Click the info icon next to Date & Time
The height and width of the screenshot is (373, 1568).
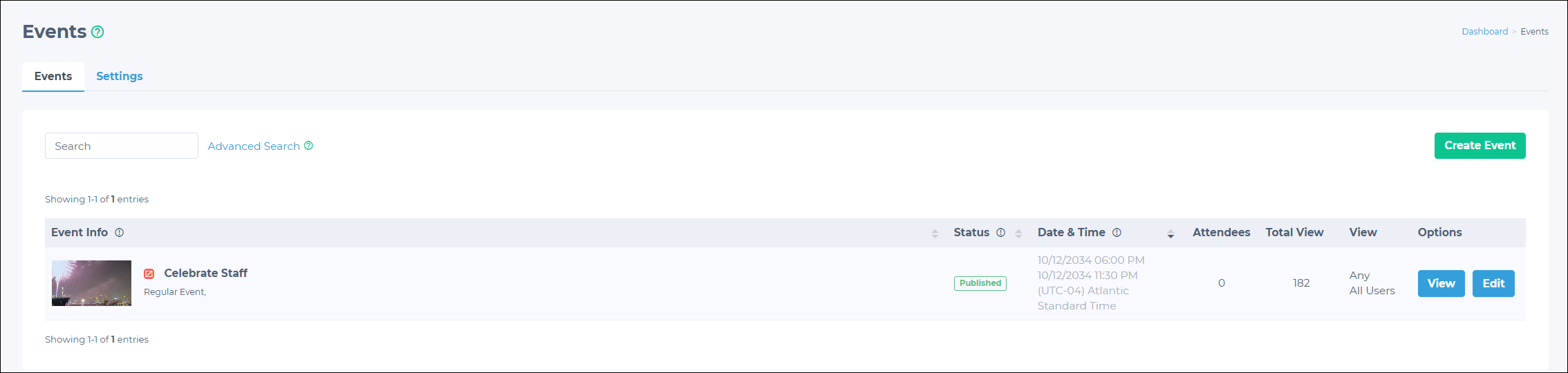click(1117, 233)
